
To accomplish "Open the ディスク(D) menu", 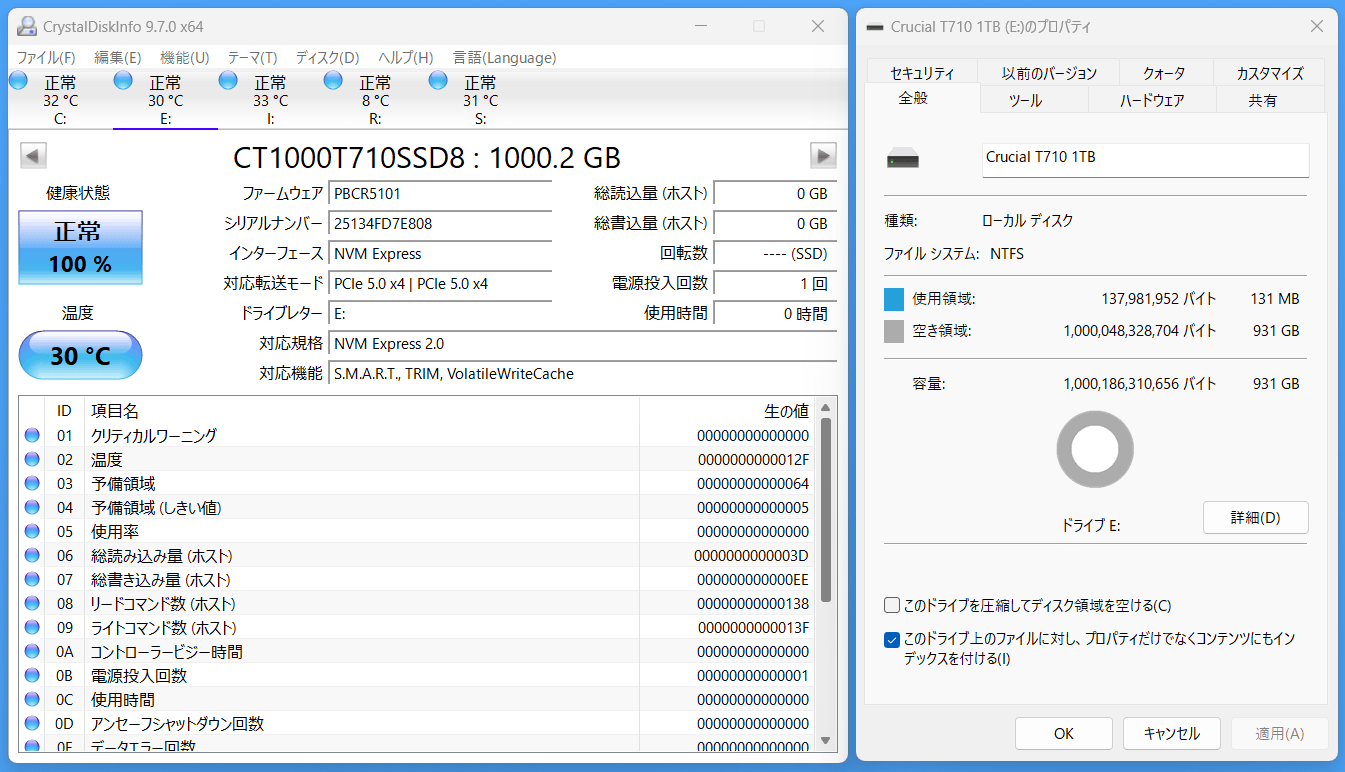I will [328, 58].
